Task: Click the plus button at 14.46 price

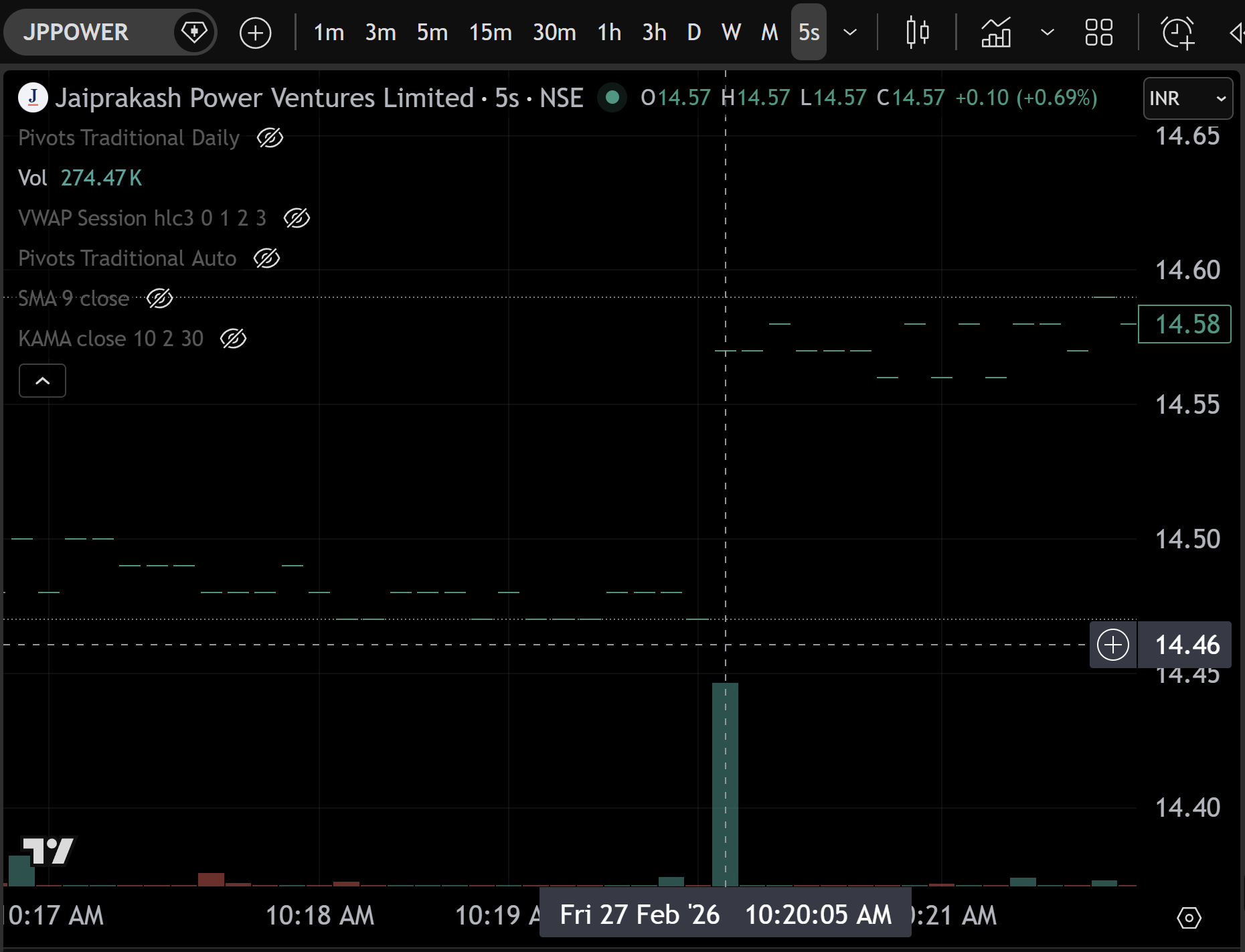Action: 1112,645
